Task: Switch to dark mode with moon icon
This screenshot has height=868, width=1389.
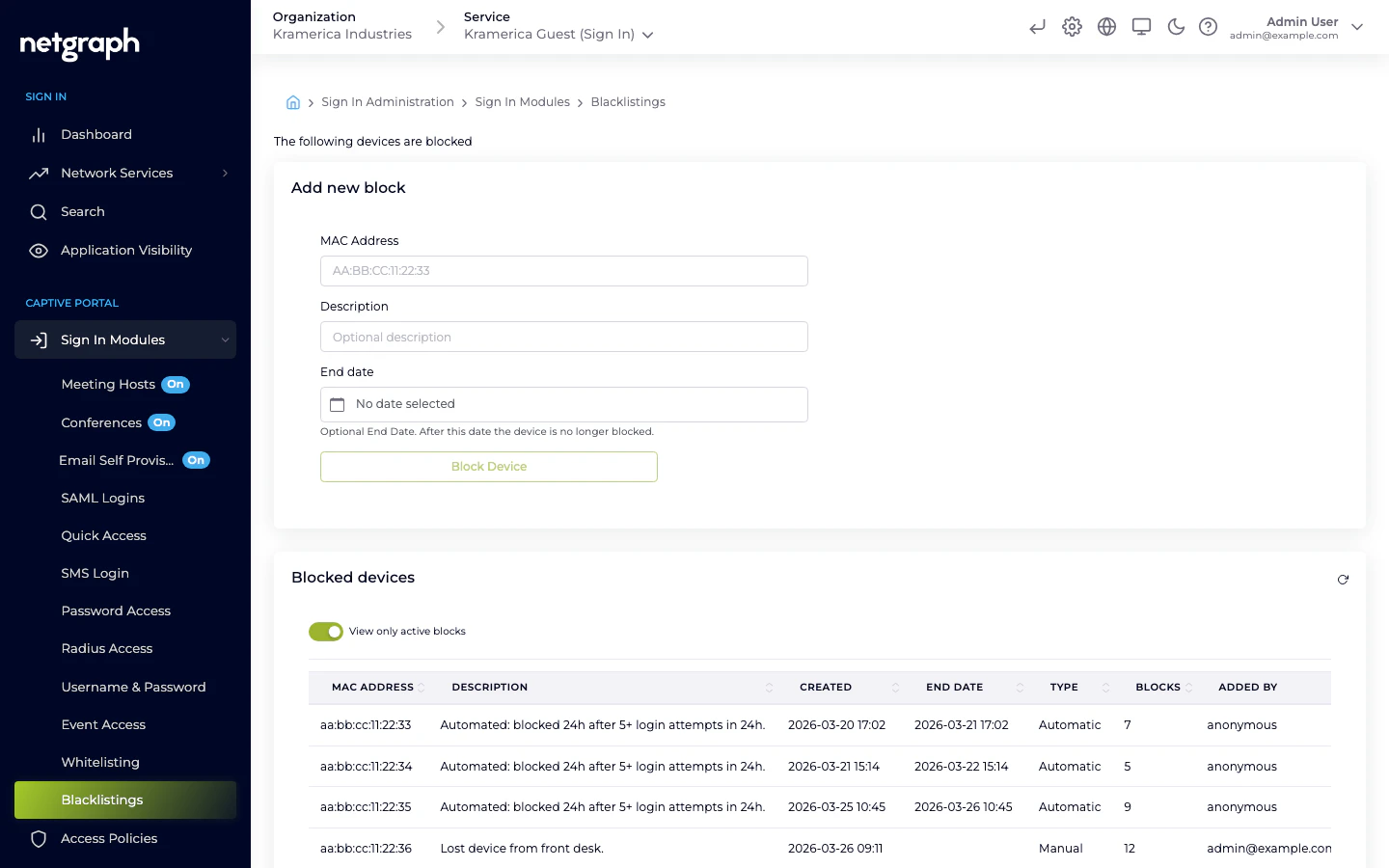Action: [1176, 26]
